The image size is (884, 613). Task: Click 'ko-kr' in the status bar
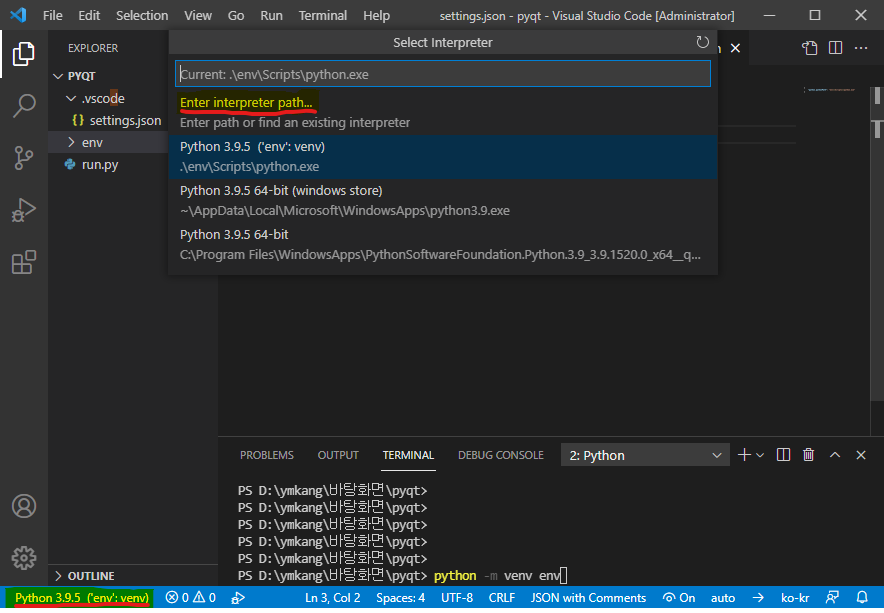795,598
